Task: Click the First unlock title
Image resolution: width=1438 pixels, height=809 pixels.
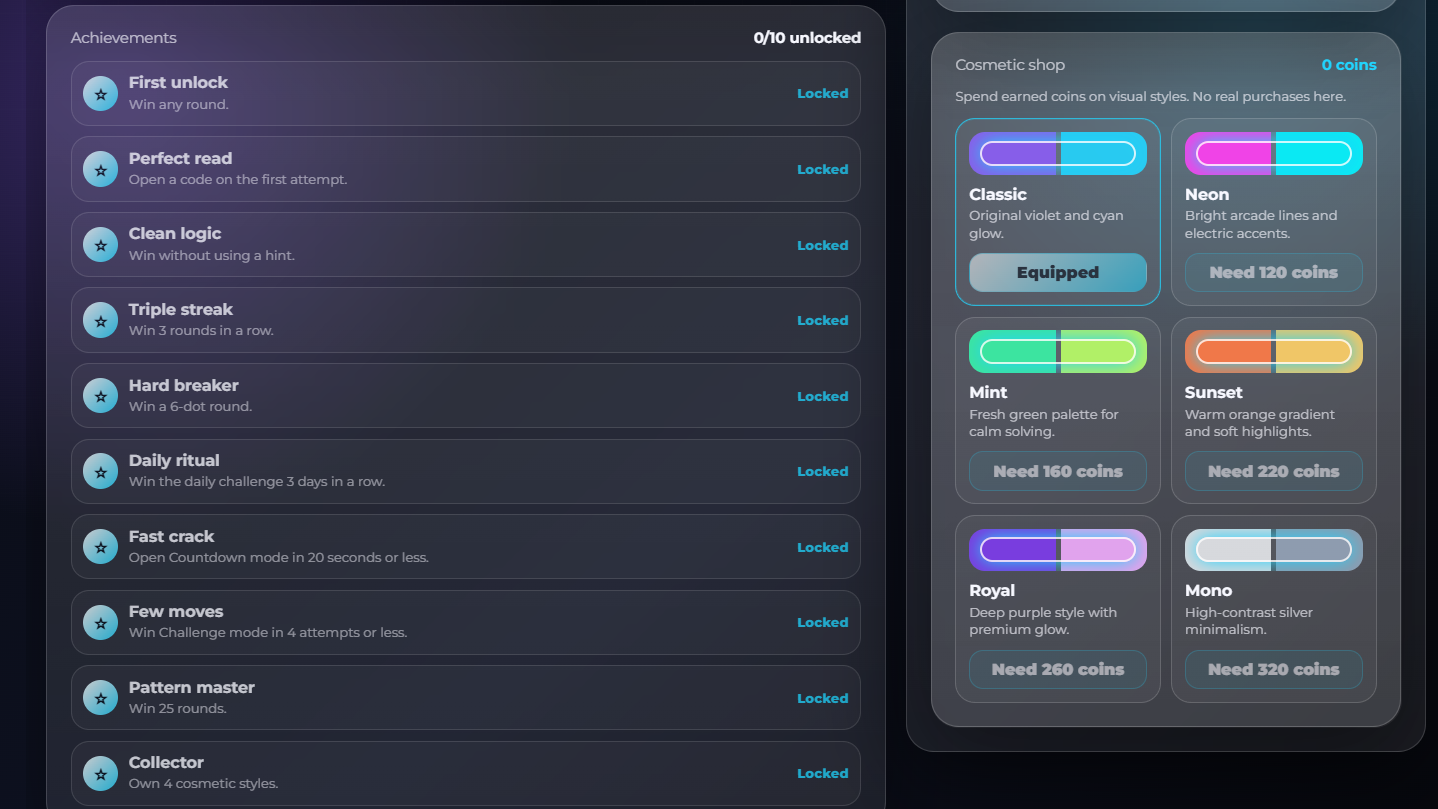Action: pos(178,83)
